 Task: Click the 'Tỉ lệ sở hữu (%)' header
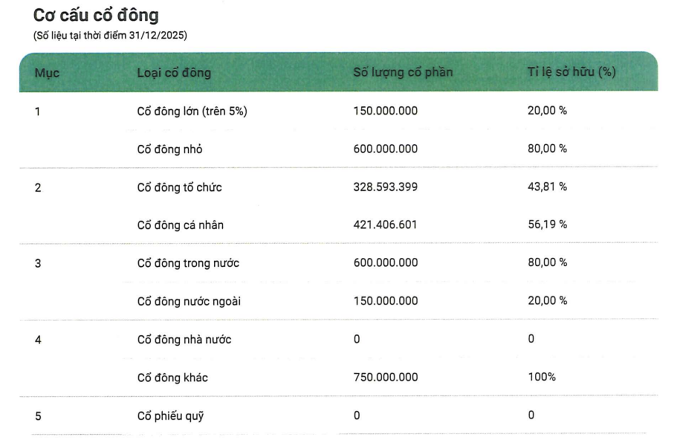pyautogui.click(x=571, y=72)
